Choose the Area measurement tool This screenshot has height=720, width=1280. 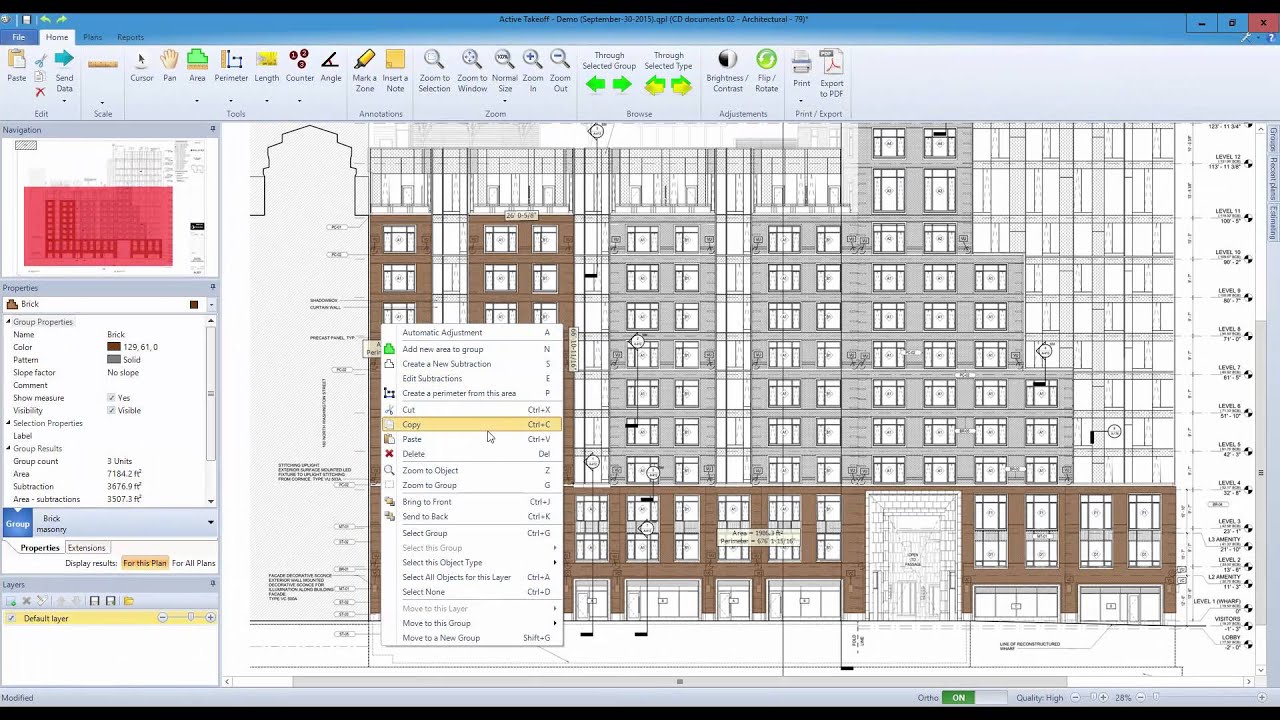[197, 66]
